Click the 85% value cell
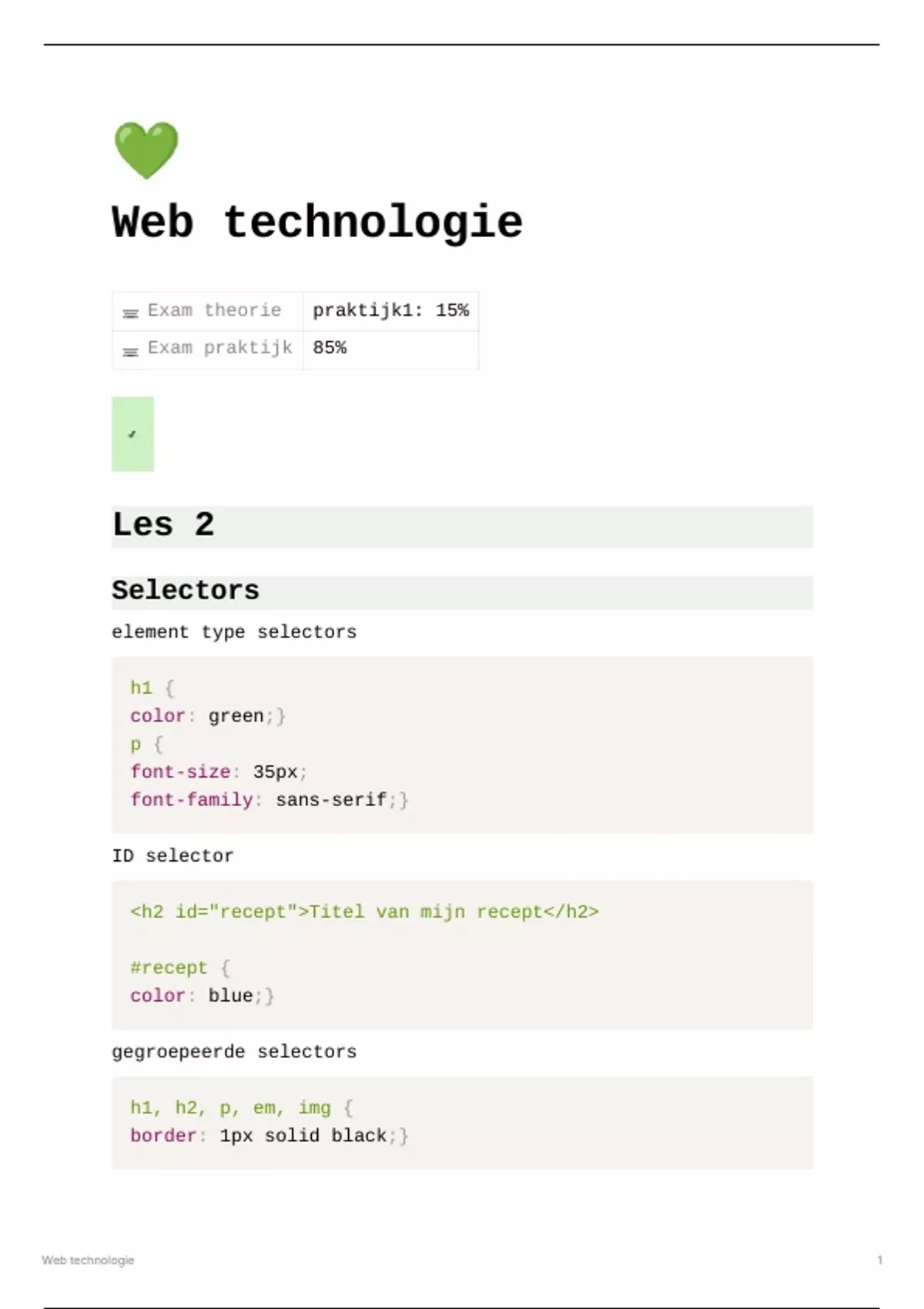This screenshot has height=1309, width=924. 330,348
